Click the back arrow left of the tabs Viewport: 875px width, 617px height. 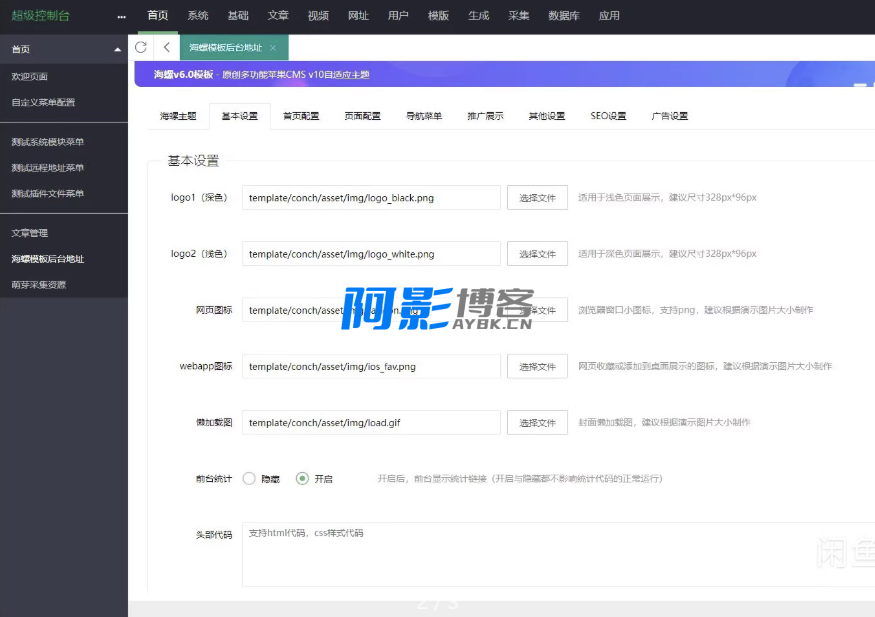(x=166, y=47)
